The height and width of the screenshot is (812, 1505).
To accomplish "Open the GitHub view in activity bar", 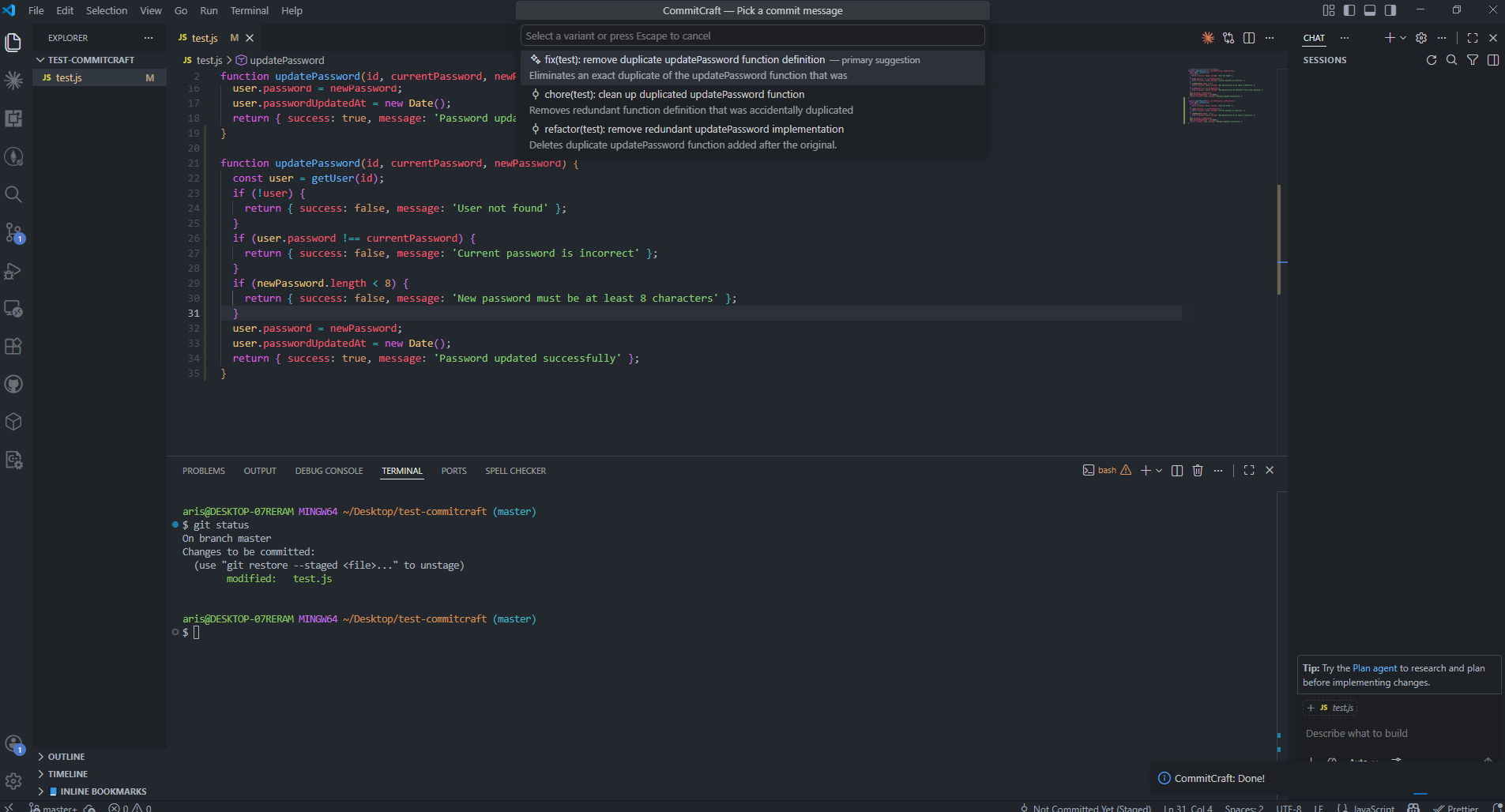I will coord(13,384).
